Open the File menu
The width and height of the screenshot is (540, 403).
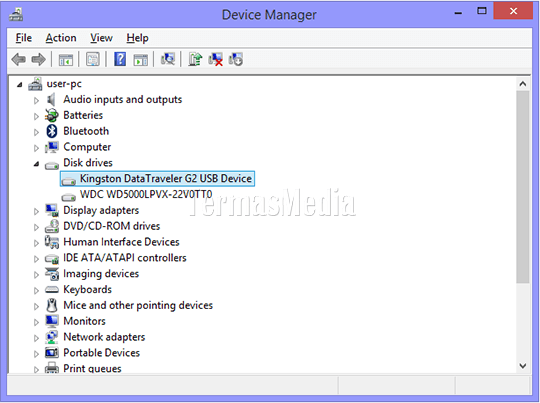[23, 38]
